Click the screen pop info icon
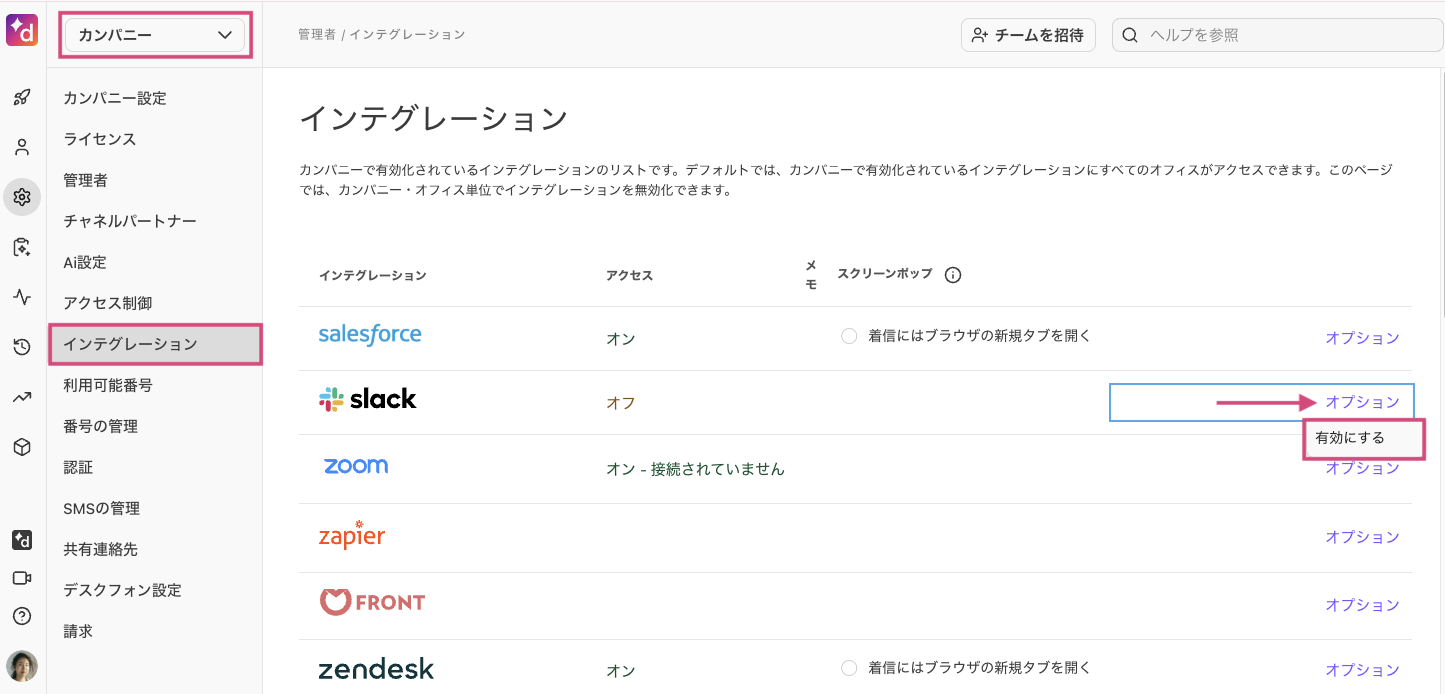This screenshot has height=694, width=1445. point(953,275)
